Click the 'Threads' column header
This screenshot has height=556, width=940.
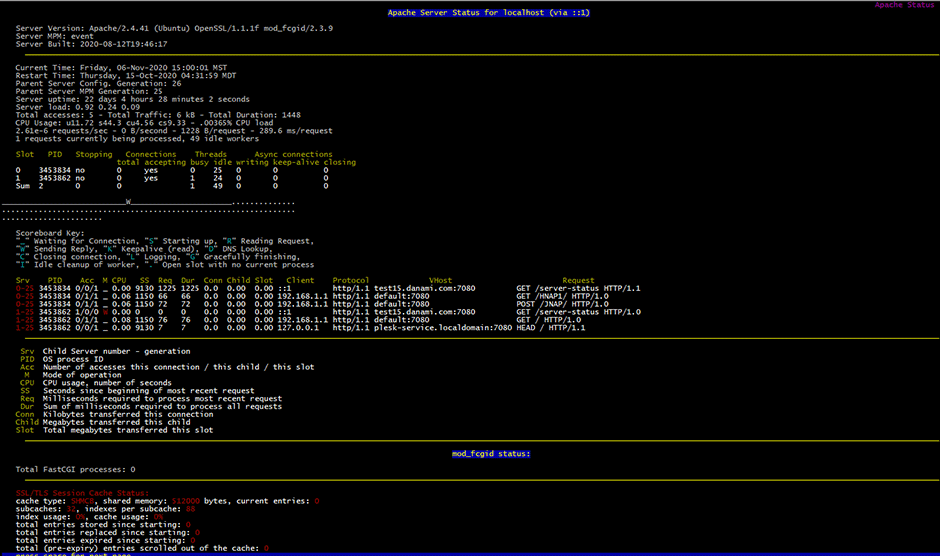[211, 154]
